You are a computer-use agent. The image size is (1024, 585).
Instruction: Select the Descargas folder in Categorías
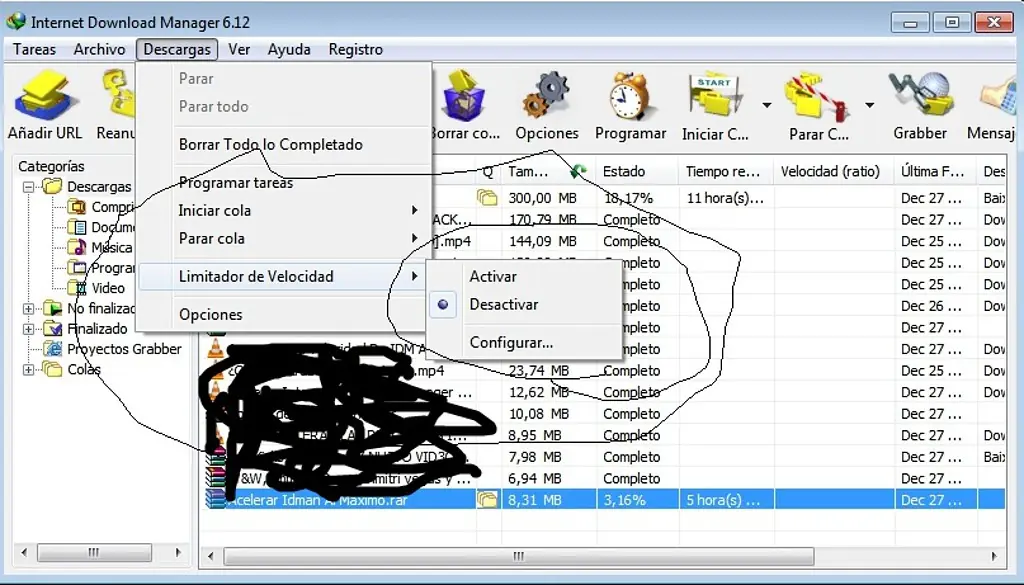(88, 187)
